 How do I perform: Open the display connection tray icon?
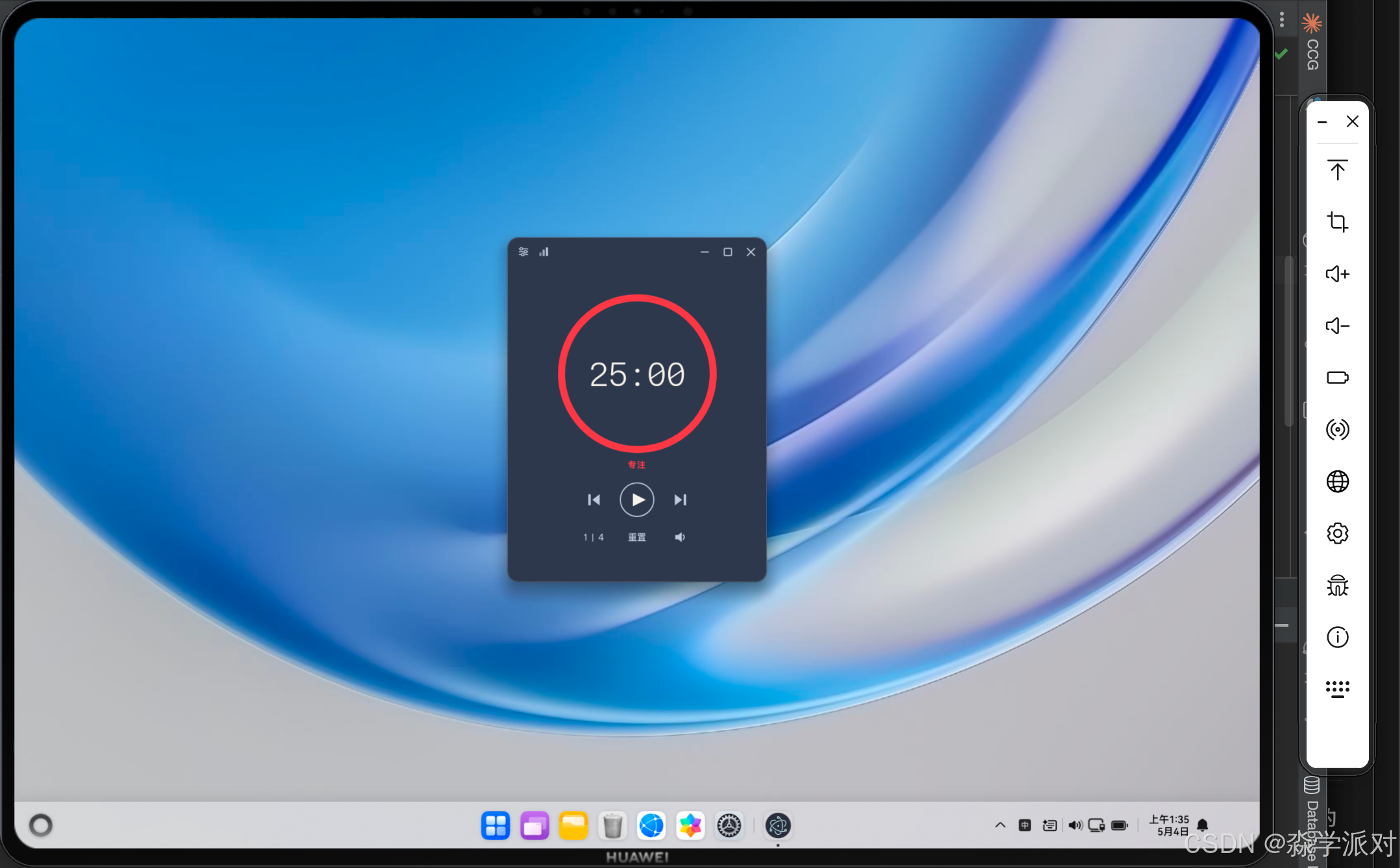click(x=1096, y=825)
